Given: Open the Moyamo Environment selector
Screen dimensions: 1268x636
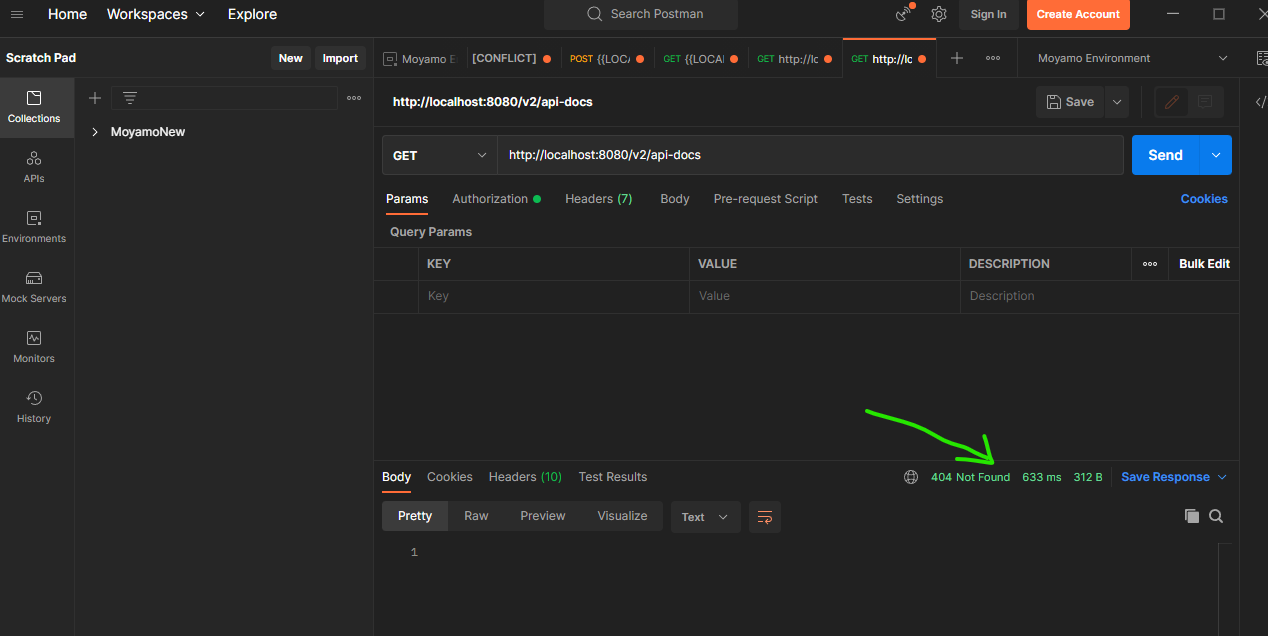Looking at the screenshot, I should 1132,58.
